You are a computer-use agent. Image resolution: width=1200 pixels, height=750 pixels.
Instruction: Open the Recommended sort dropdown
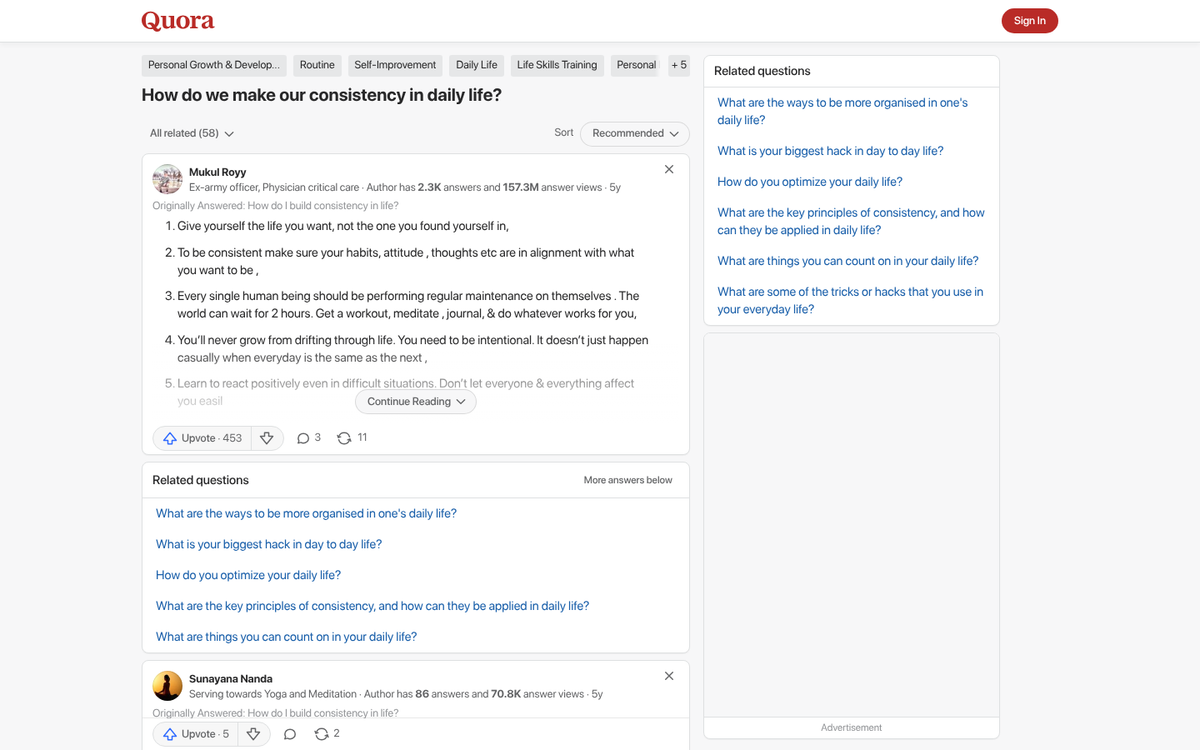(635, 133)
